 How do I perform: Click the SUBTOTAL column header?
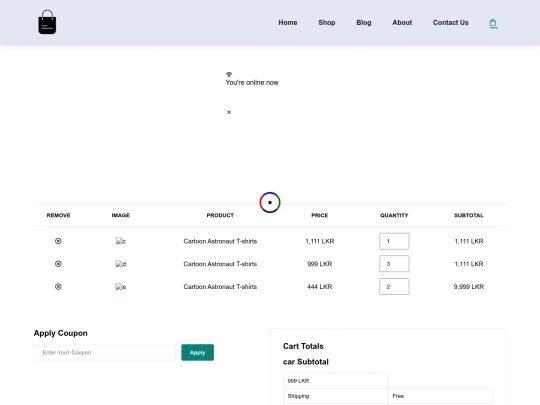pyautogui.click(x=469, y=215)
